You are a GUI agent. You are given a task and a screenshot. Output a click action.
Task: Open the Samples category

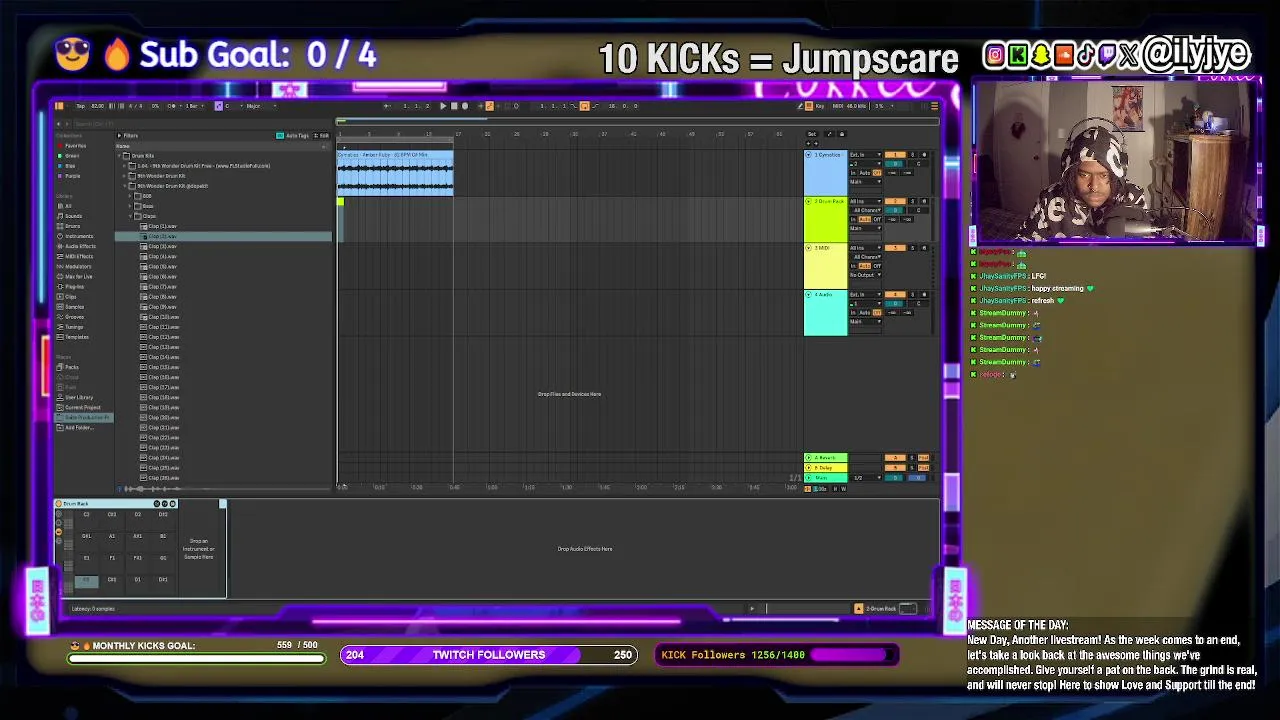coord(74,306)
